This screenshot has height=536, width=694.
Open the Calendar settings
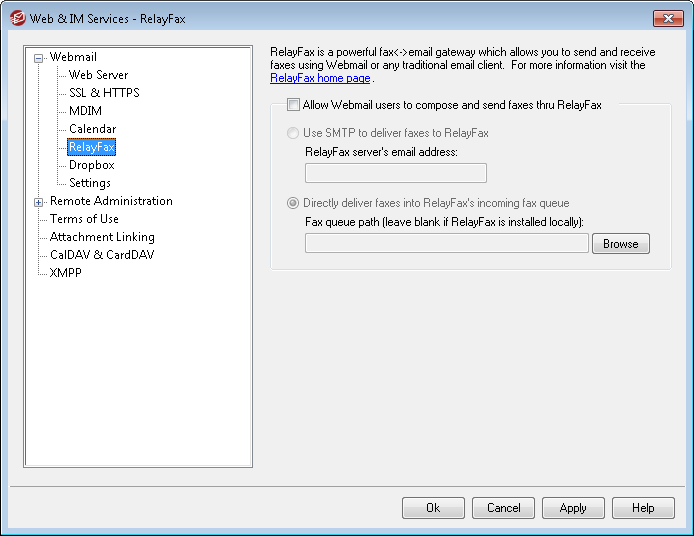click(x=92, y=129)
